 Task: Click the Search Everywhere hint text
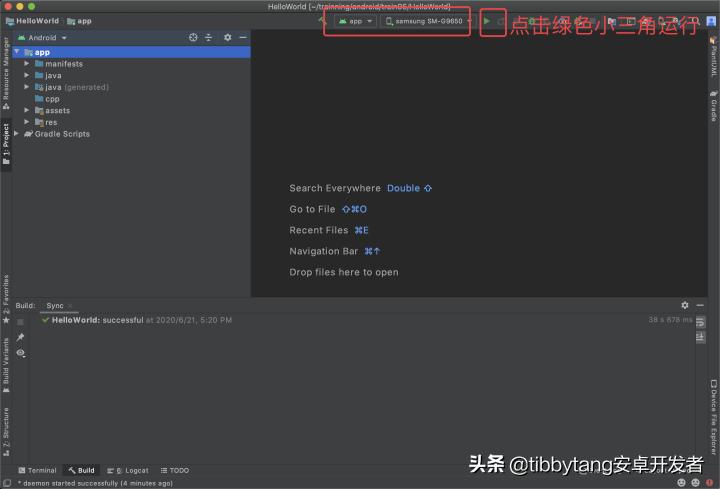tap(335, 188)
